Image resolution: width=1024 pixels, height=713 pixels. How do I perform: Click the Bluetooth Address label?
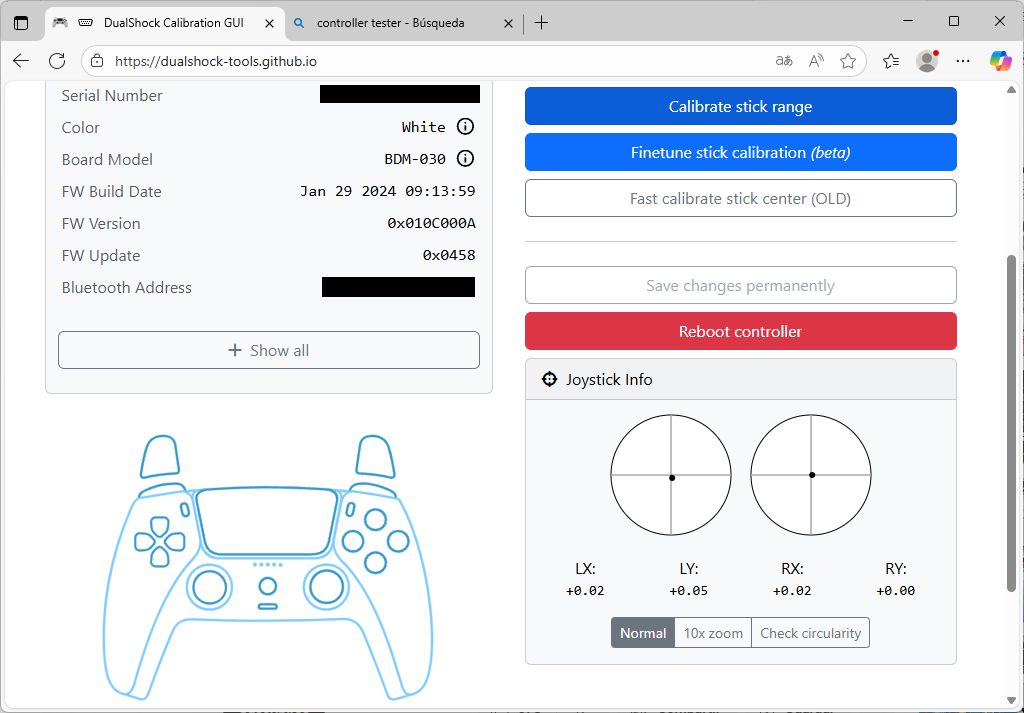tap(127, 287)
